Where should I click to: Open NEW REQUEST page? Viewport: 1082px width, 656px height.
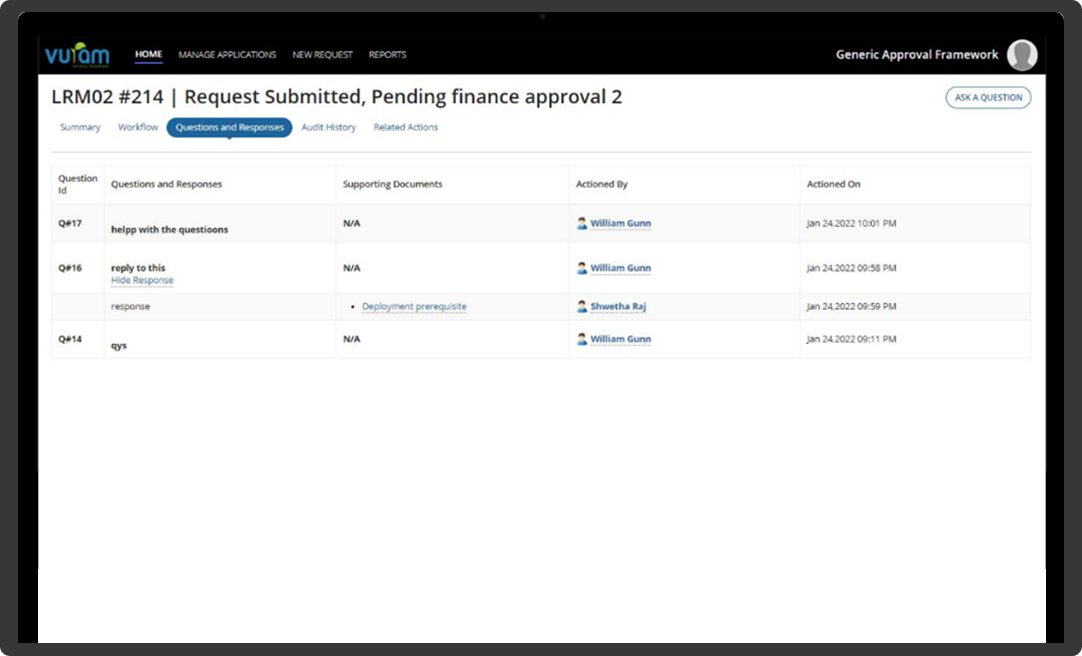322,55
